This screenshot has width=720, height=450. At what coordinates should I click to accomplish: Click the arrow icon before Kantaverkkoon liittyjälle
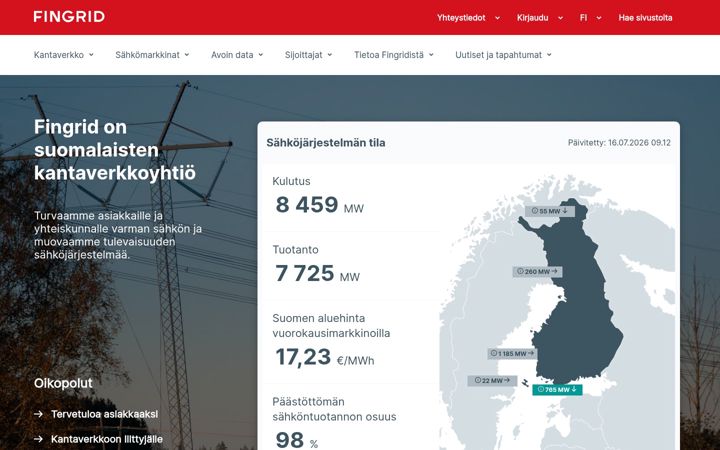[x=39, y=439]
